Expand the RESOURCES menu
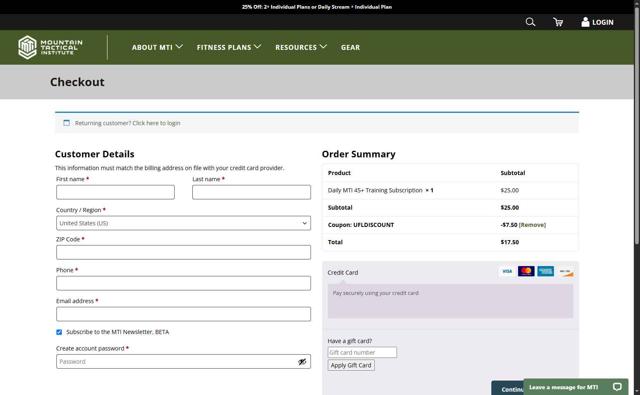The width and height of the screenshot is (640, 395). click(301, 47)
